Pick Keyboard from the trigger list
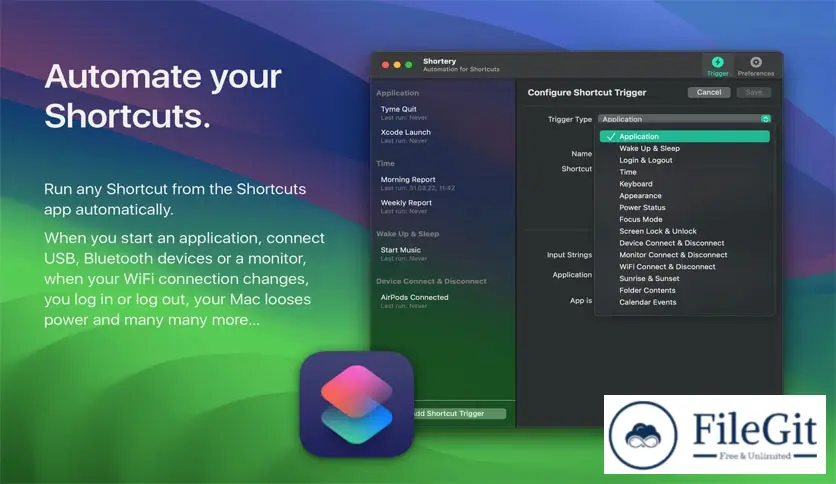Image resolution: width=836 pixels, height=484 pixels. tap(636, 184)
